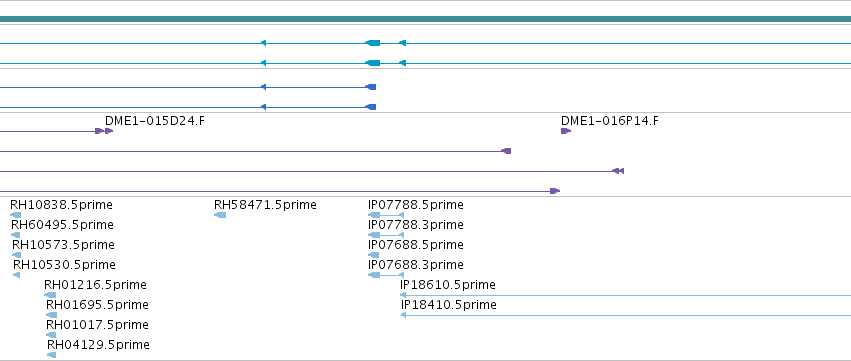Click the RH10838.5prime feature glyph
Image resolution: width=851 pixels, height=361 pixels.
(x=16, y=215)
